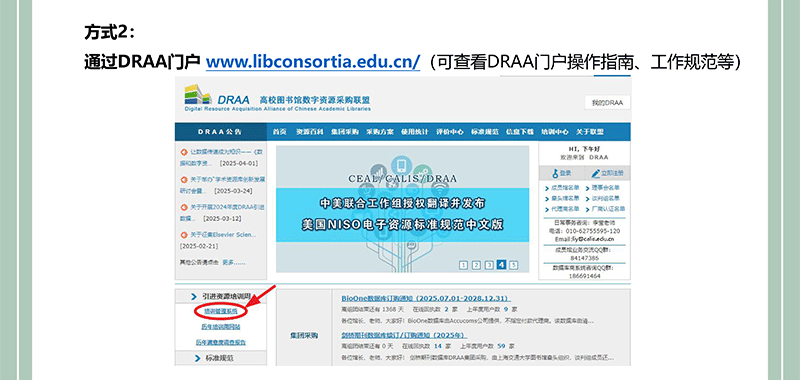Click the key icon beside 登录
This screenshot has height=380, width=800.
click(555, 173)
